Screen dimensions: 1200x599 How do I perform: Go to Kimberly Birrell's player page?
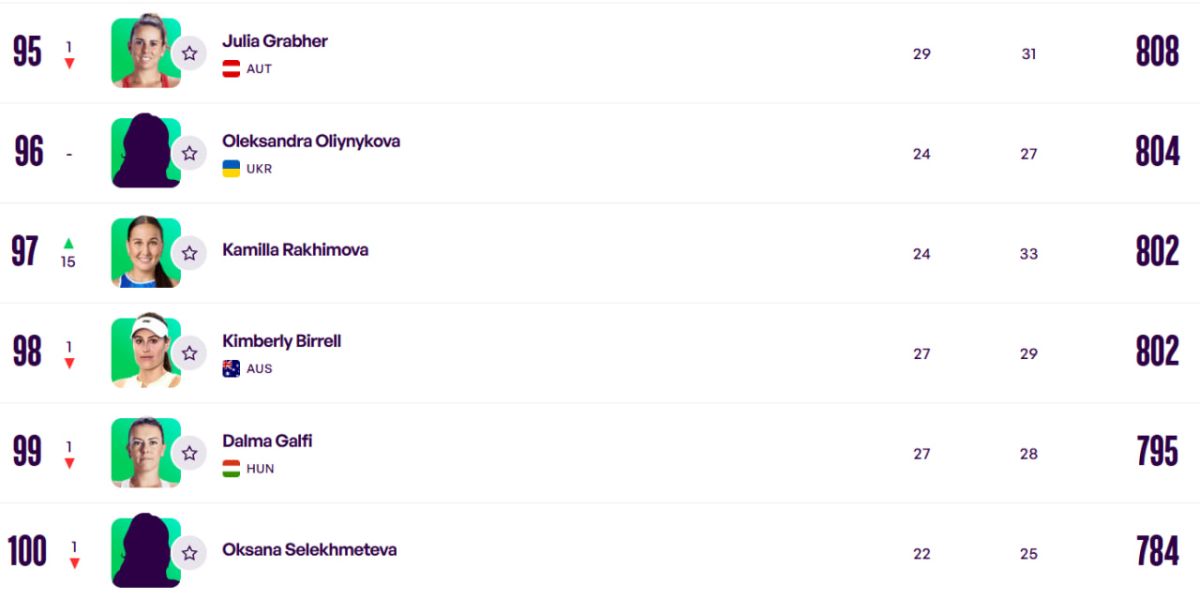point(282,341)
